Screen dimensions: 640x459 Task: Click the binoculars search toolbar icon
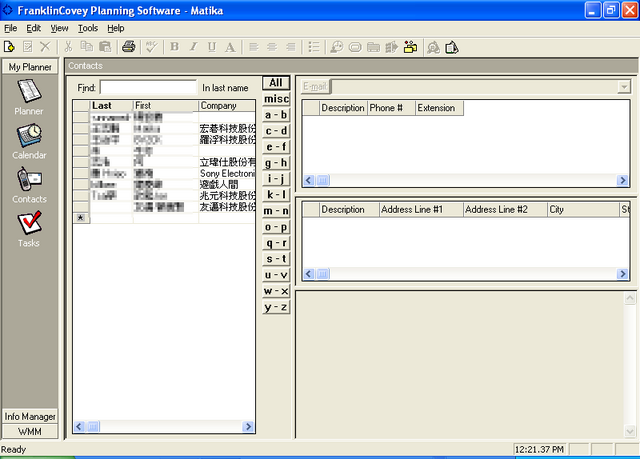point(433,47)
